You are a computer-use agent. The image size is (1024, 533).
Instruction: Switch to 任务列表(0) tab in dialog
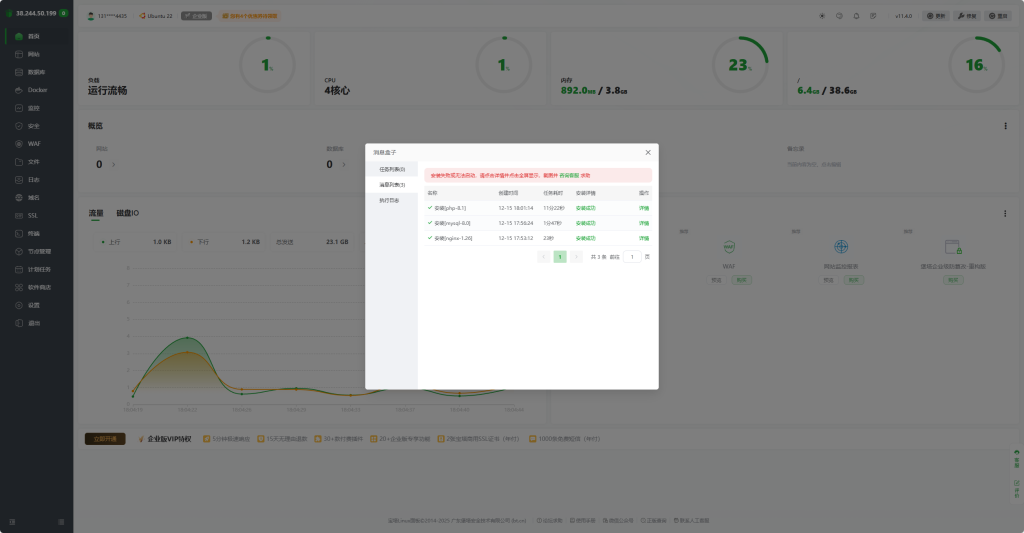392,169
